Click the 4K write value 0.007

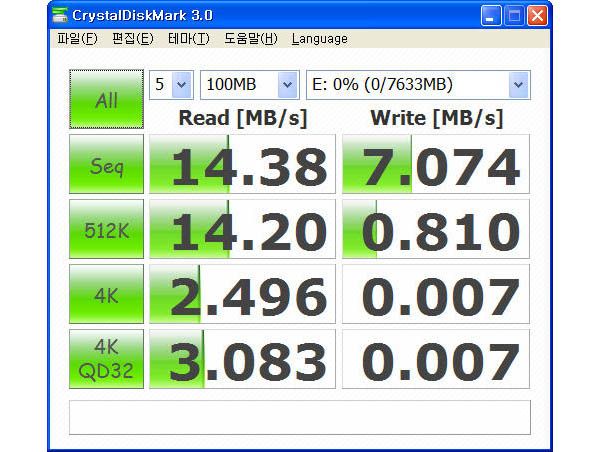pos(436,294)
